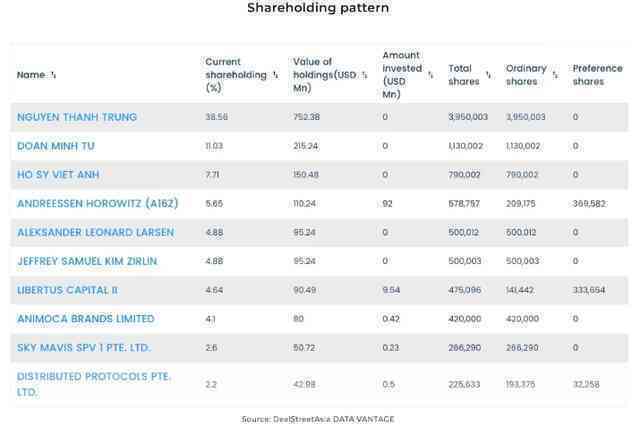Select preference shares value 333,654
Screen dimensions: 640x427
589,290
